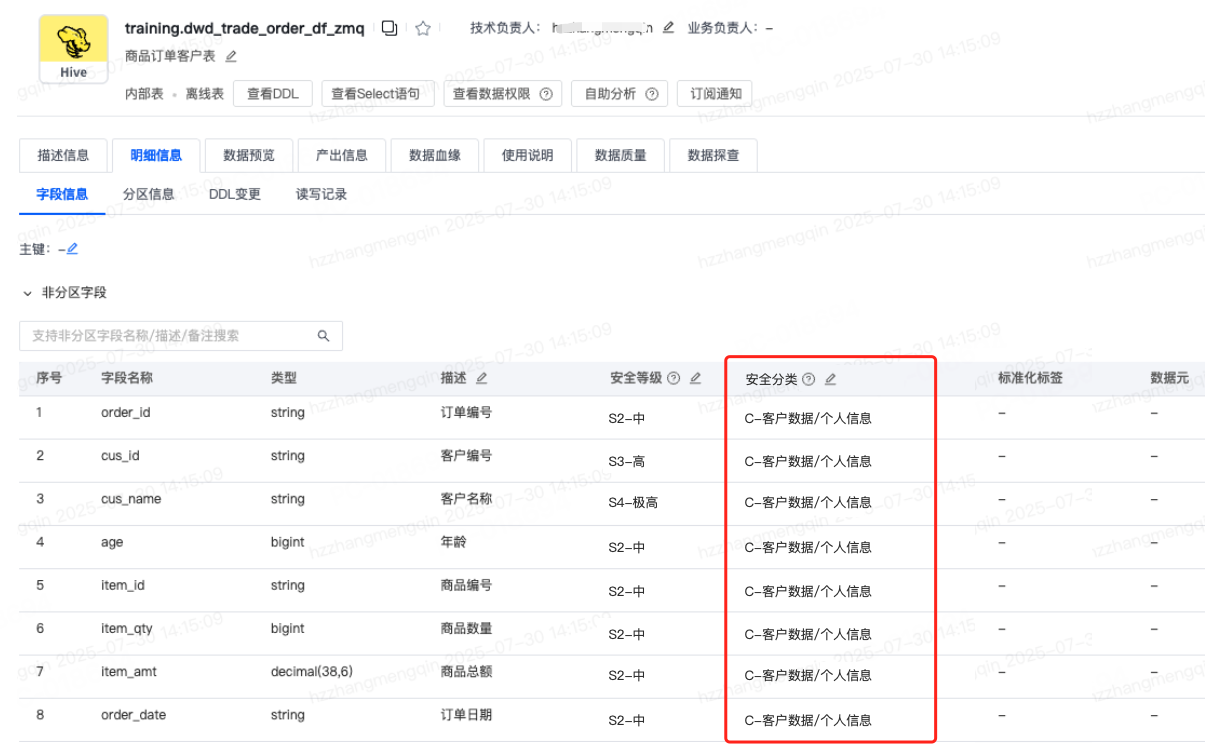Switch to the 数据预览 tab
Viewport: 1205px width, 748px height.
249,155
